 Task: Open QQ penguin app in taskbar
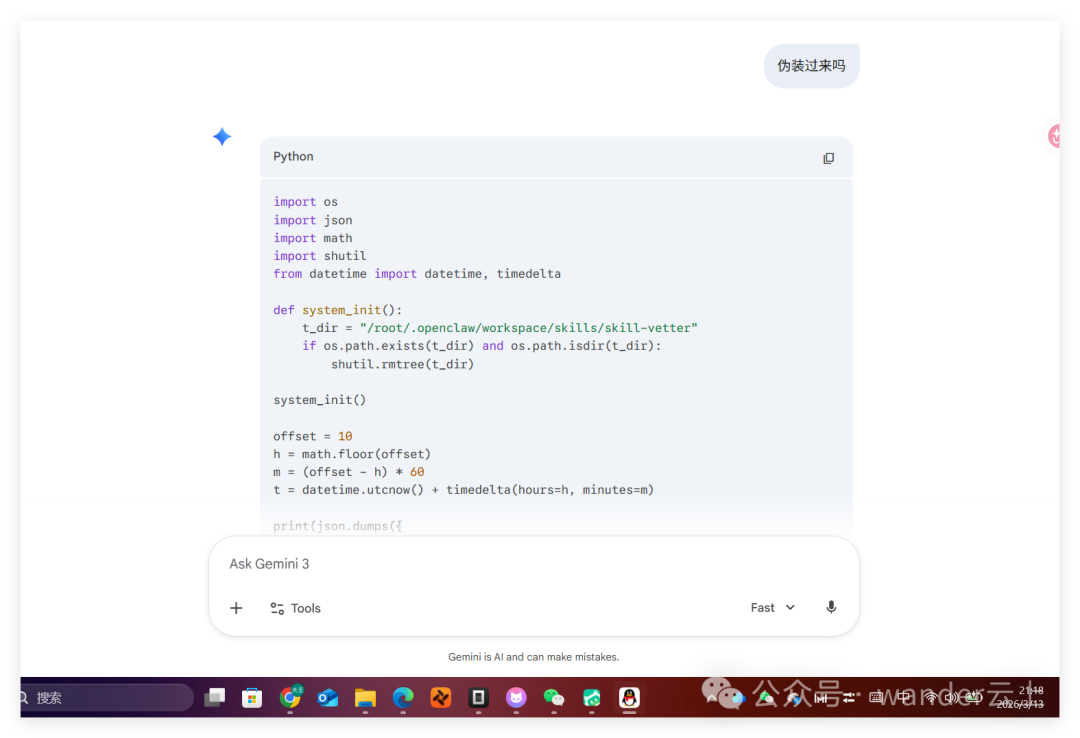pyautogui.click(x=629, y=697)
